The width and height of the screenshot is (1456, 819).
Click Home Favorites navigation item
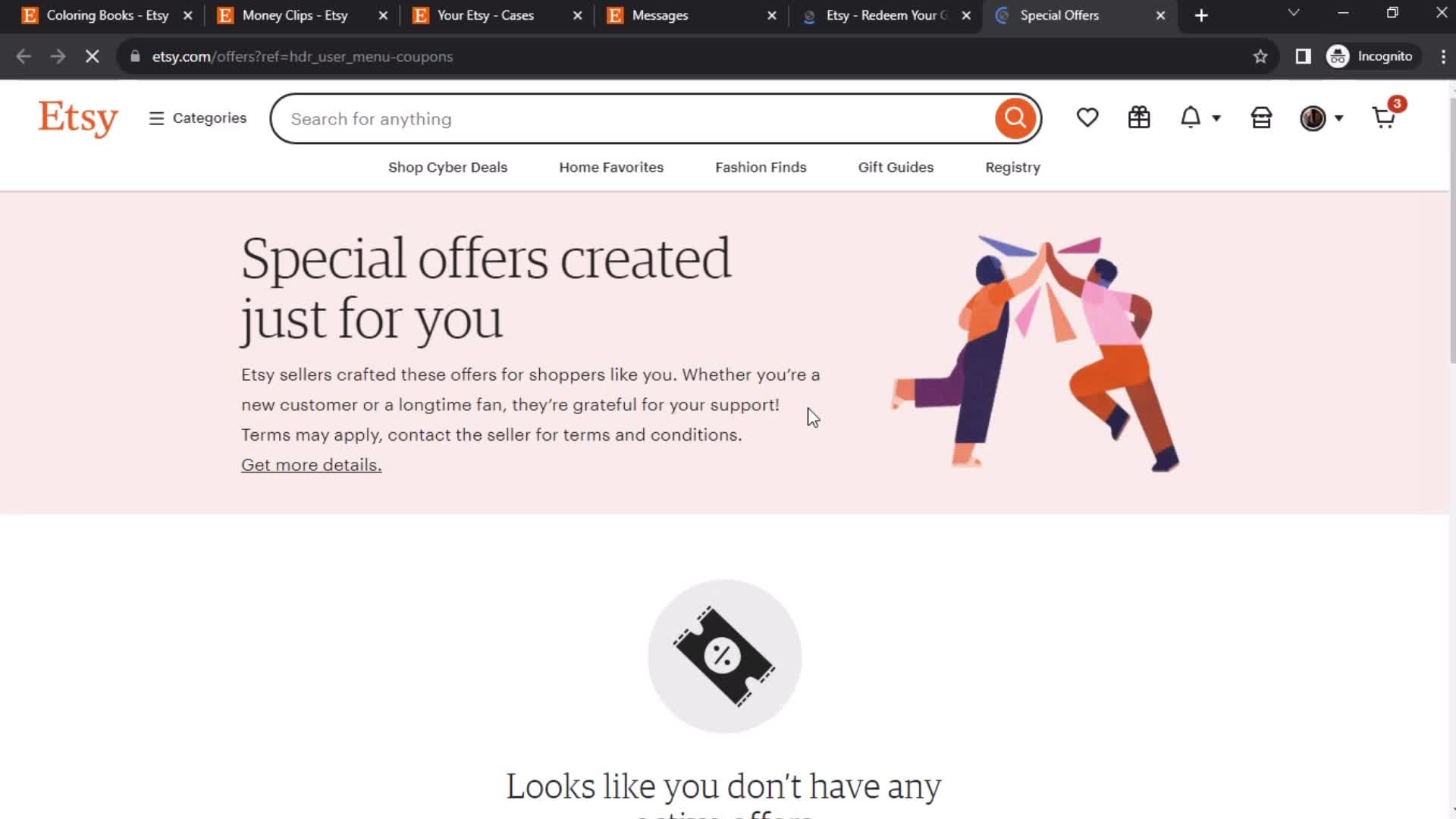coord(611,167)
